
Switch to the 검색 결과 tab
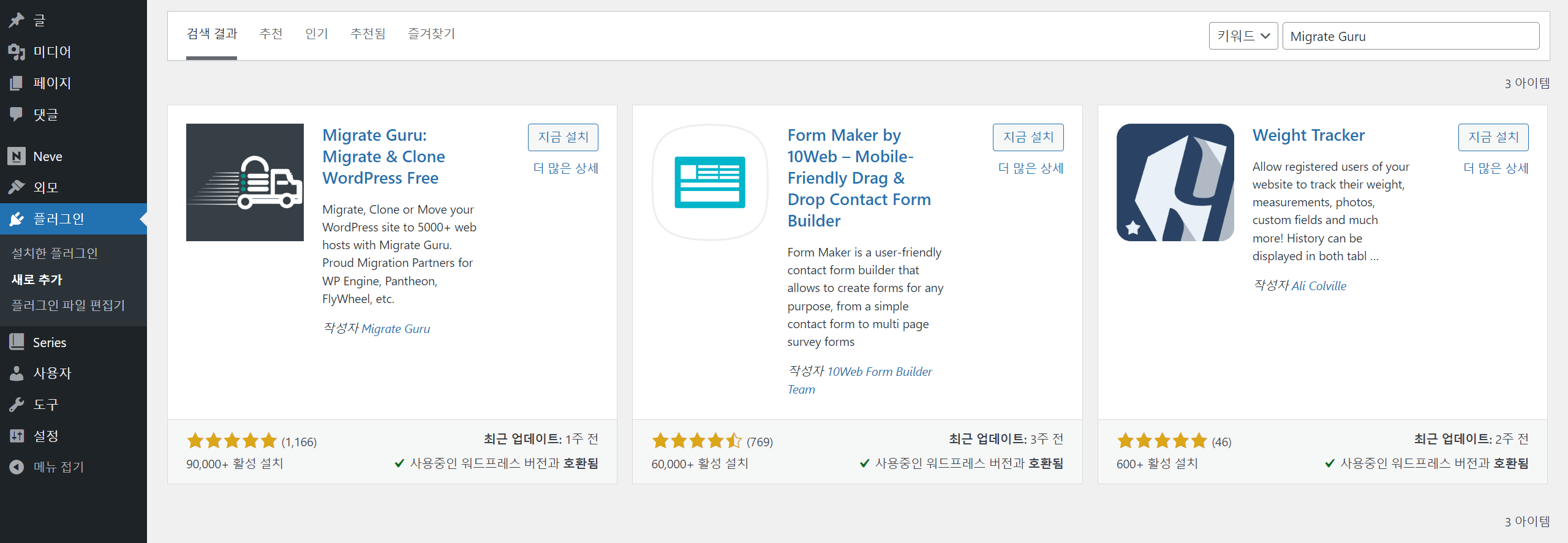(x=211, y=34)
